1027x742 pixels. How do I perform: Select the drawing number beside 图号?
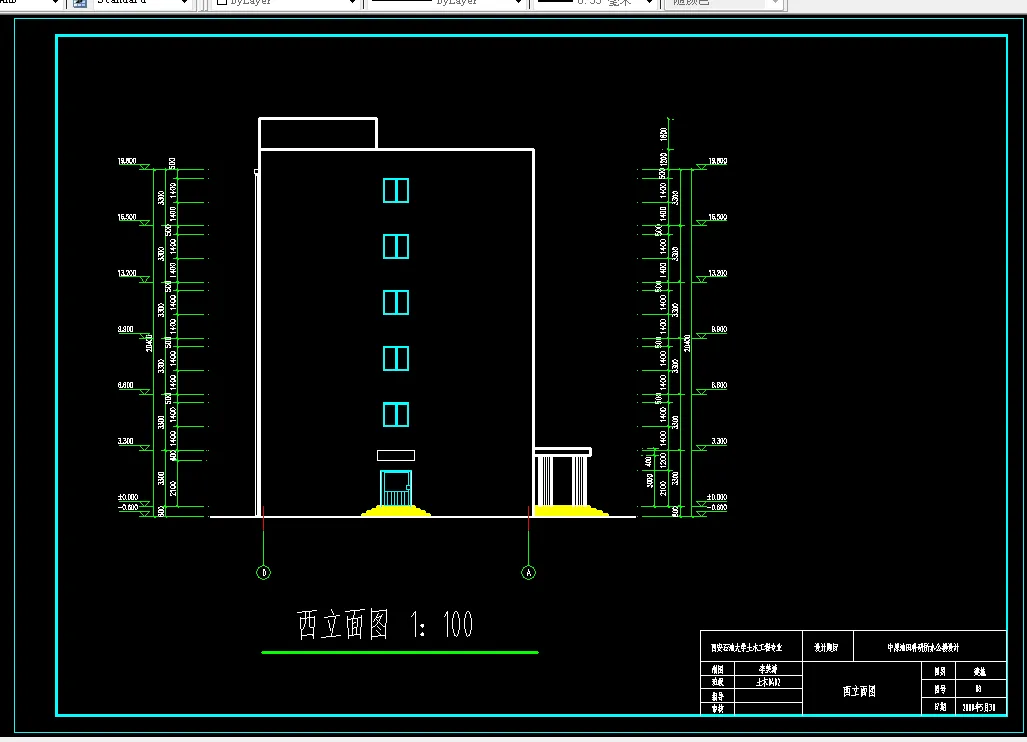(979, 689)
